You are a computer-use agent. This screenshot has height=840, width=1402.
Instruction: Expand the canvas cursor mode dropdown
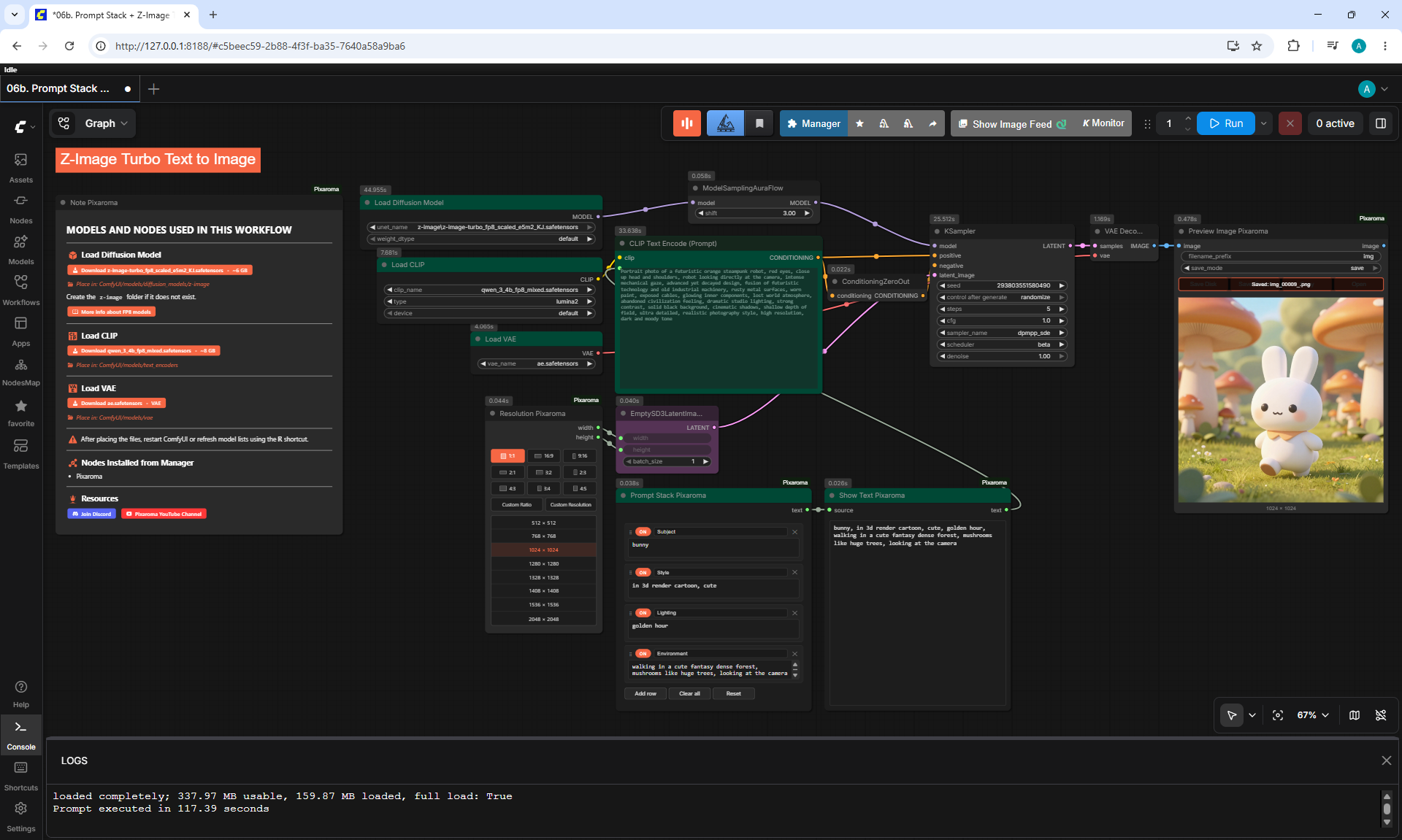tap(1252, 715)
